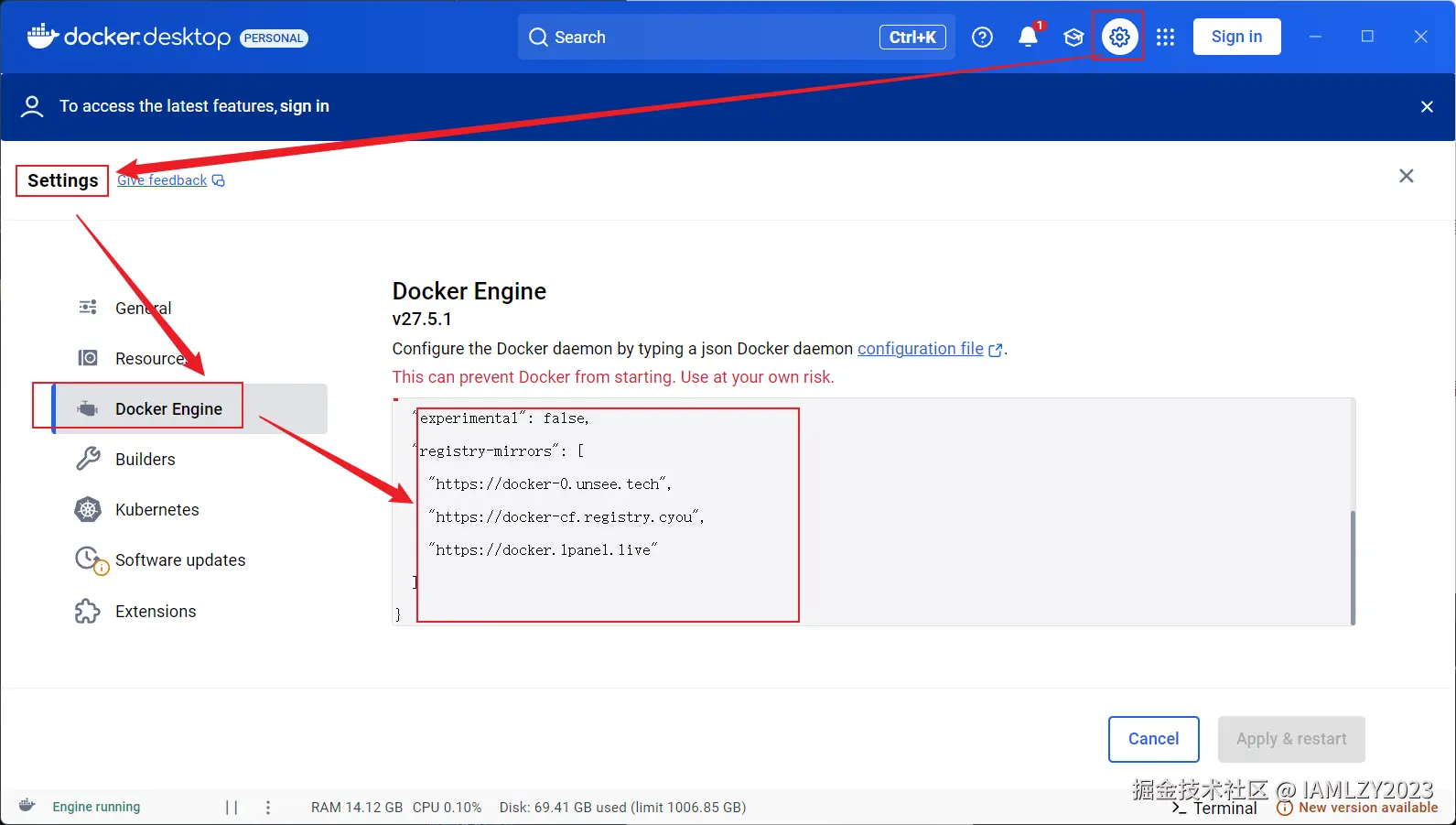Open the help question mark icon
This screenshot has height=825, width=1456.
(982, 37)
